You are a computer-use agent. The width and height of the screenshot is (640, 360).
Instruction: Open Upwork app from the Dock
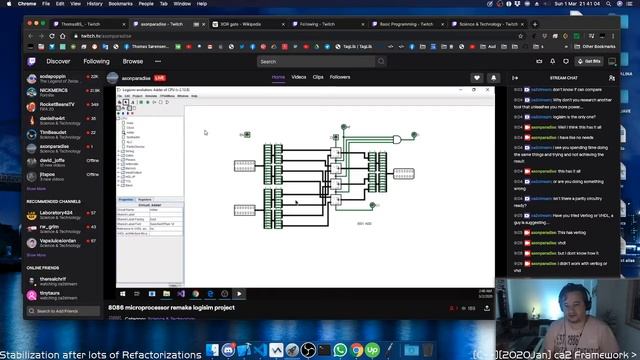372,350
